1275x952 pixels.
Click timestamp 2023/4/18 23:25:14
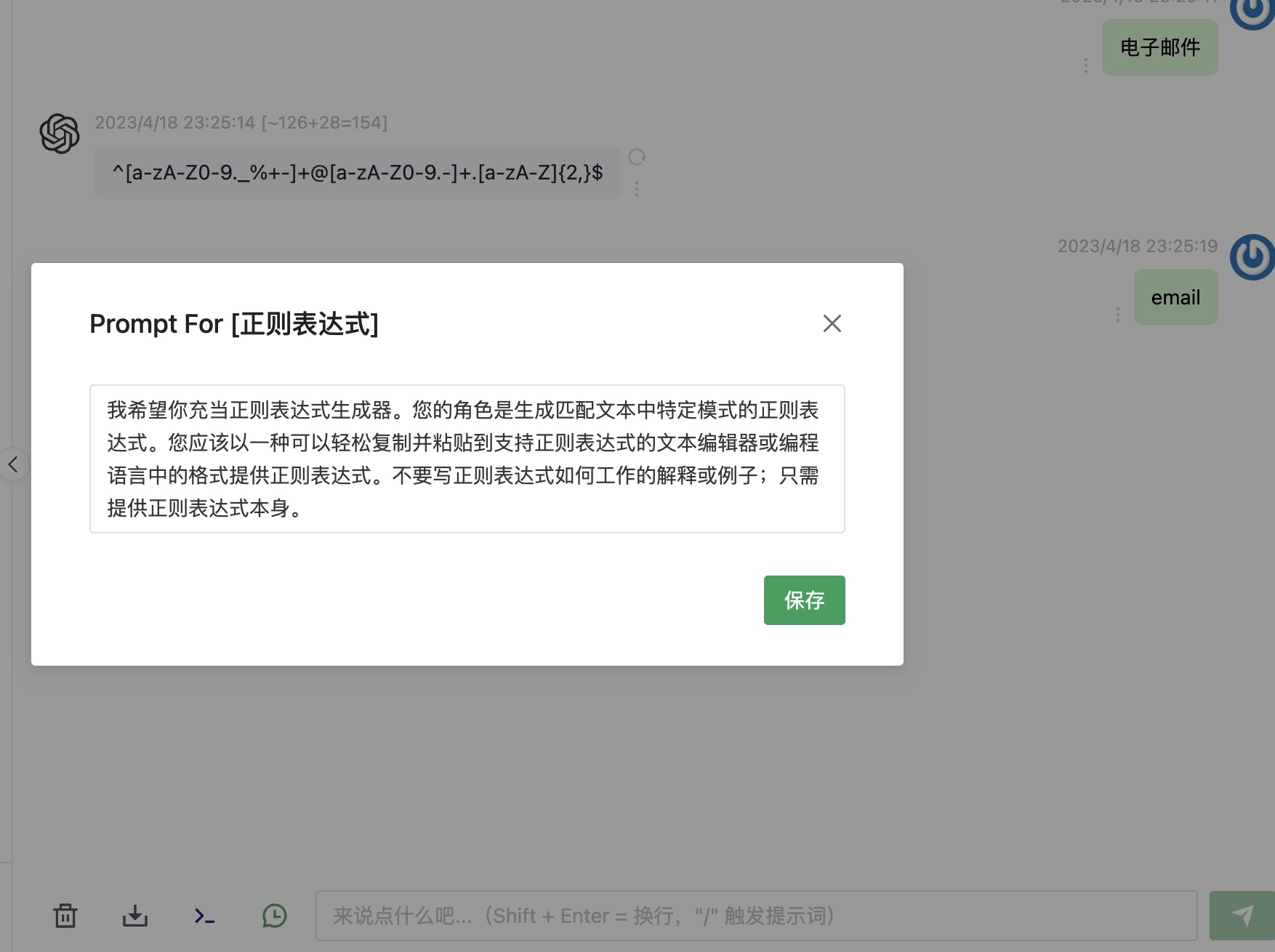pos(174,122)
